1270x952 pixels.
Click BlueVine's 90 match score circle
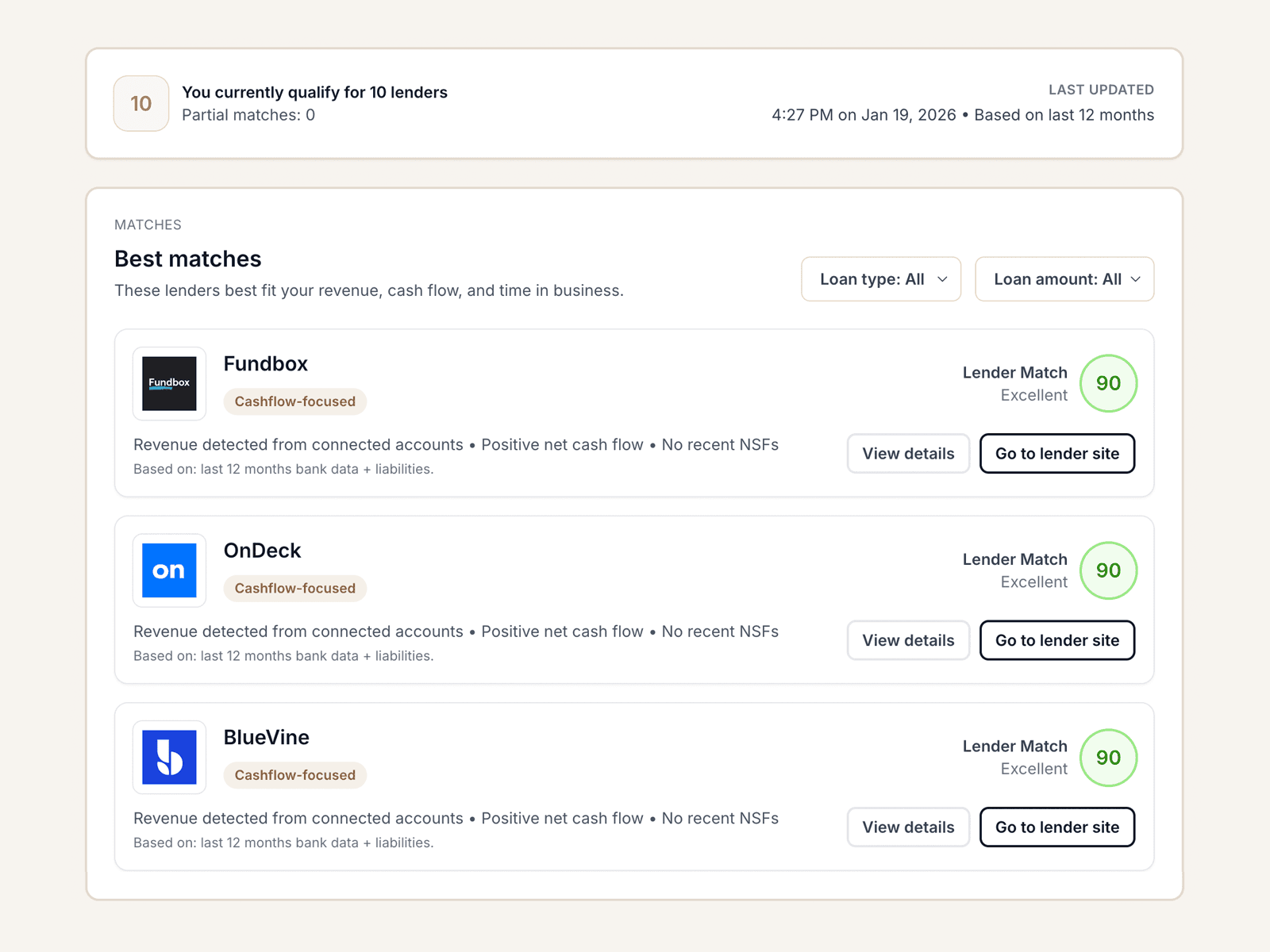(1108, 758)
